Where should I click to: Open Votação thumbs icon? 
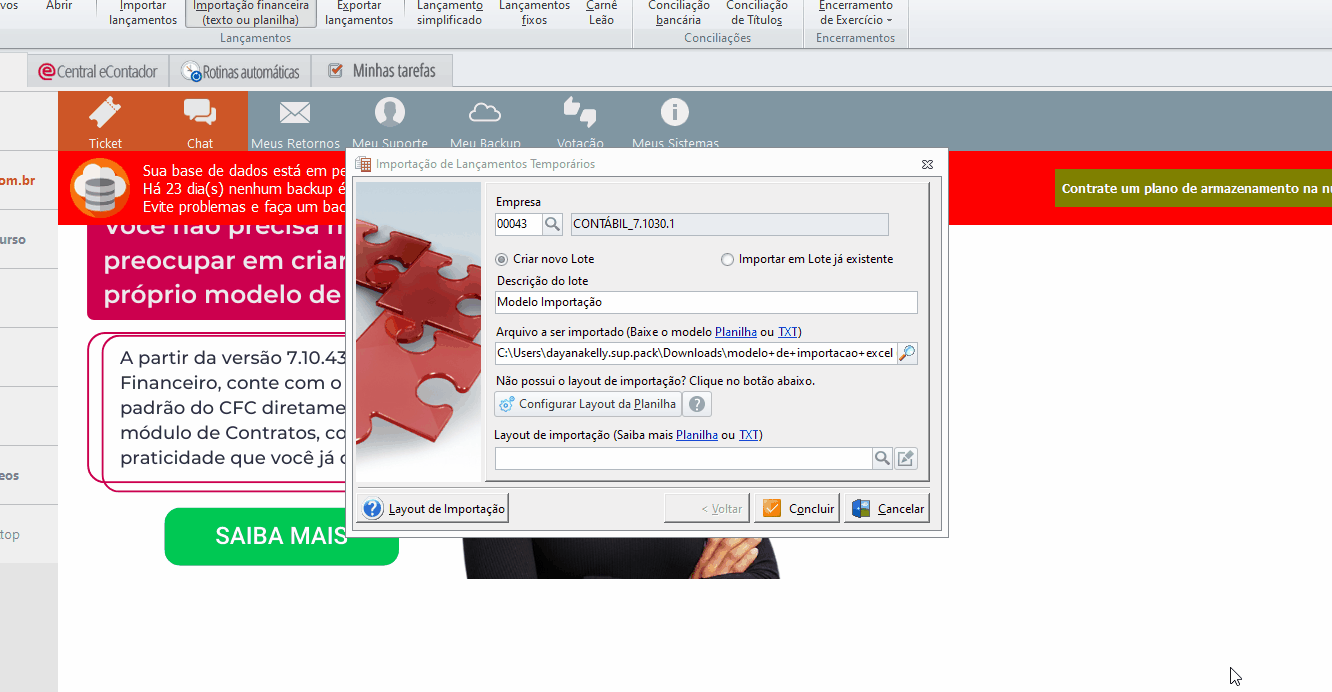point(579,112)
